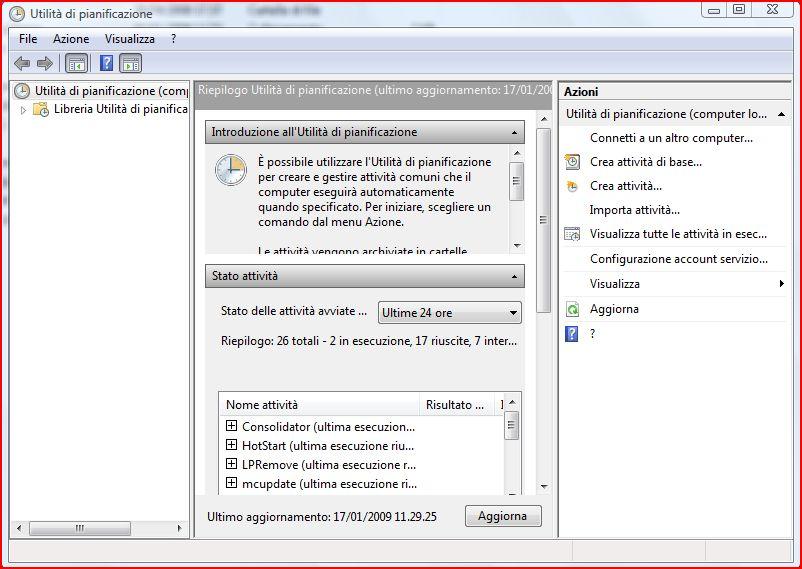Click the left tree pane horizontal scrollbar thumb
The image size is (802, 569).
click(80, 528)
